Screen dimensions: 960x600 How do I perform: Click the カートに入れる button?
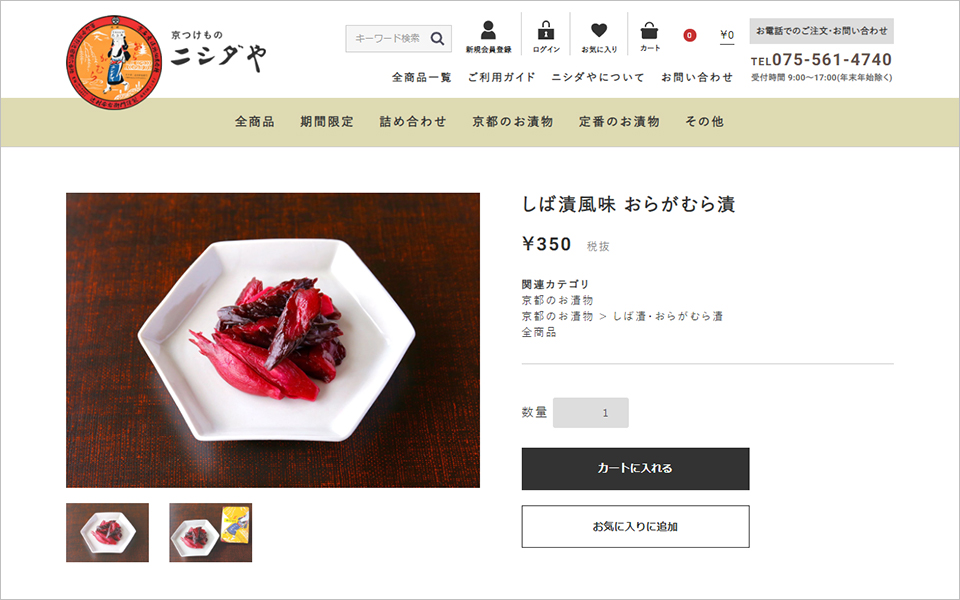[x=636, y=468]
